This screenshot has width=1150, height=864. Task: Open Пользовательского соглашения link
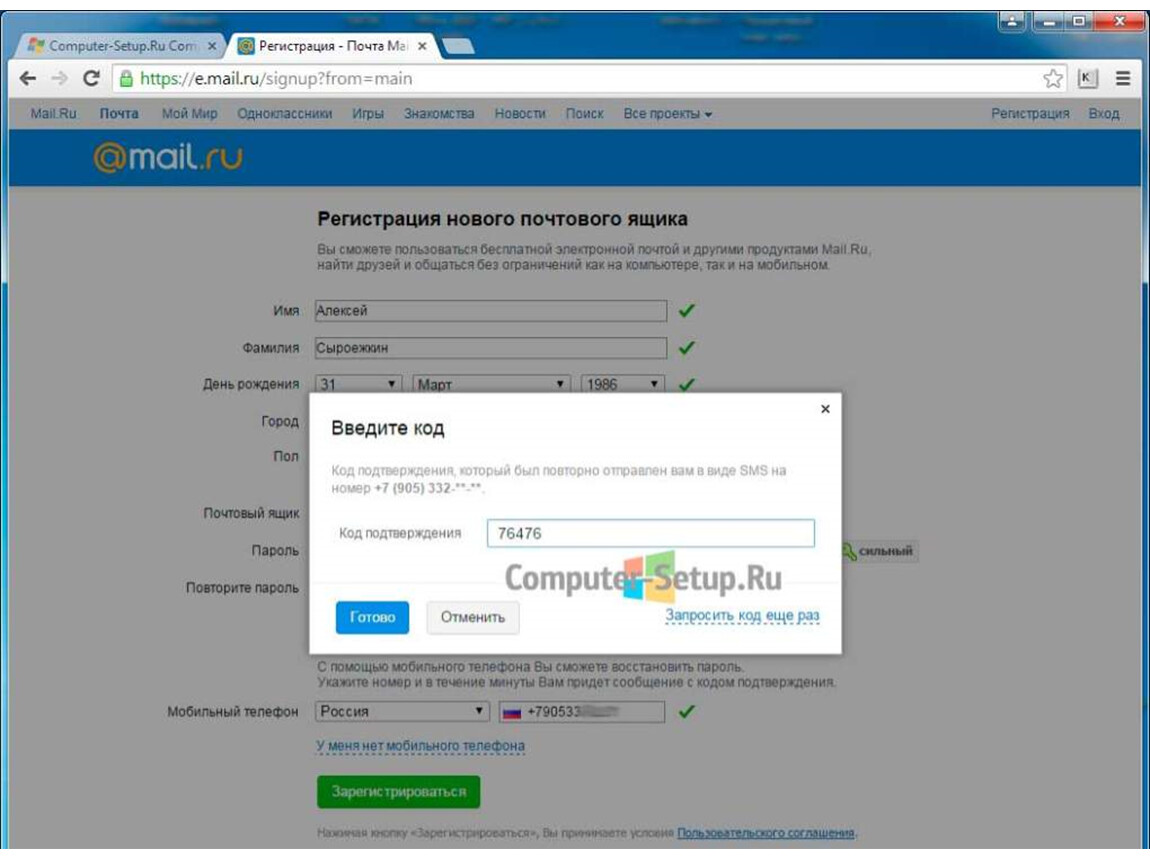[x=766, y=833]
